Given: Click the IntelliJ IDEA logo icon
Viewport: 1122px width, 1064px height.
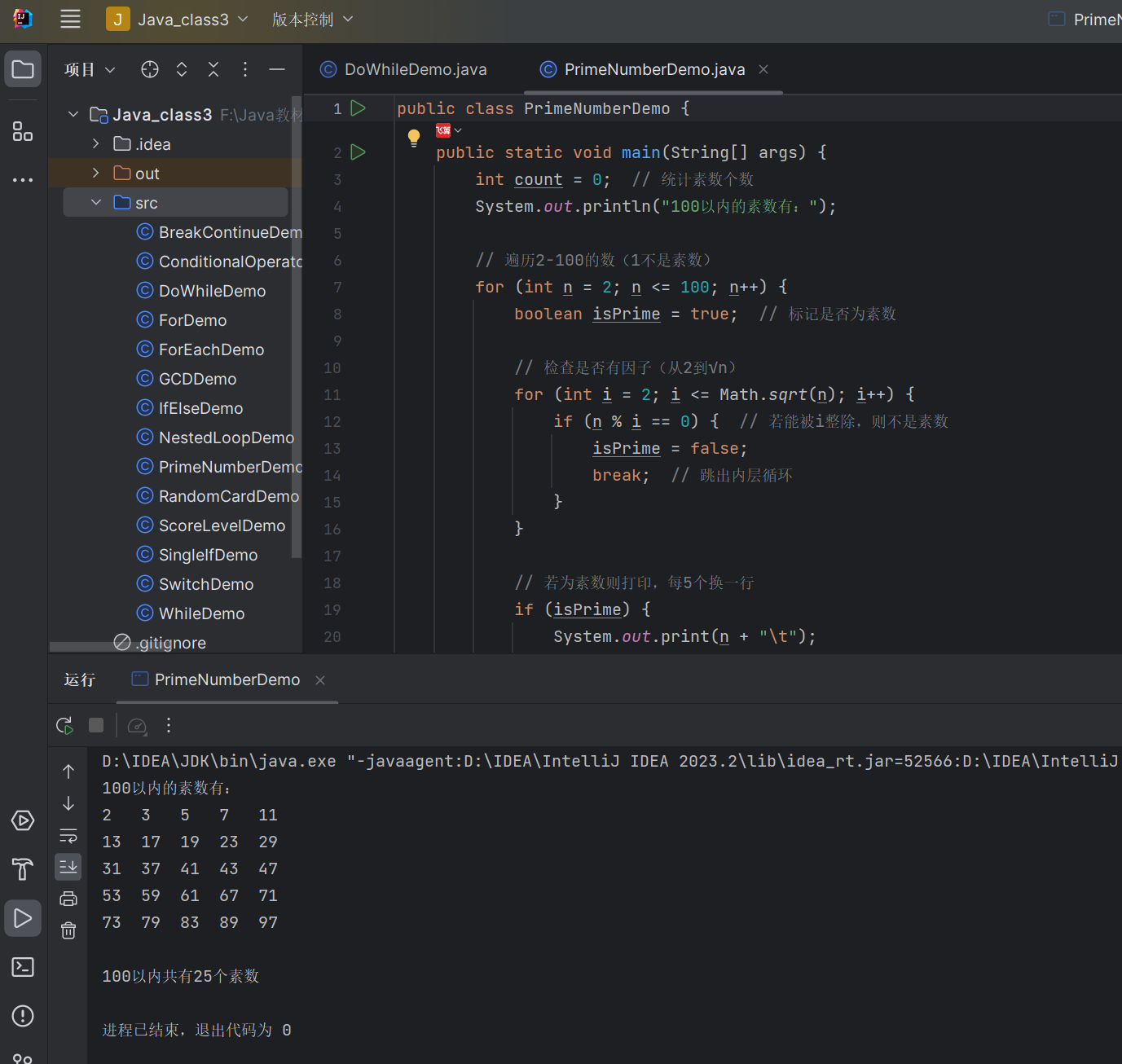Looking at the screenshot, I should [23, 19].
